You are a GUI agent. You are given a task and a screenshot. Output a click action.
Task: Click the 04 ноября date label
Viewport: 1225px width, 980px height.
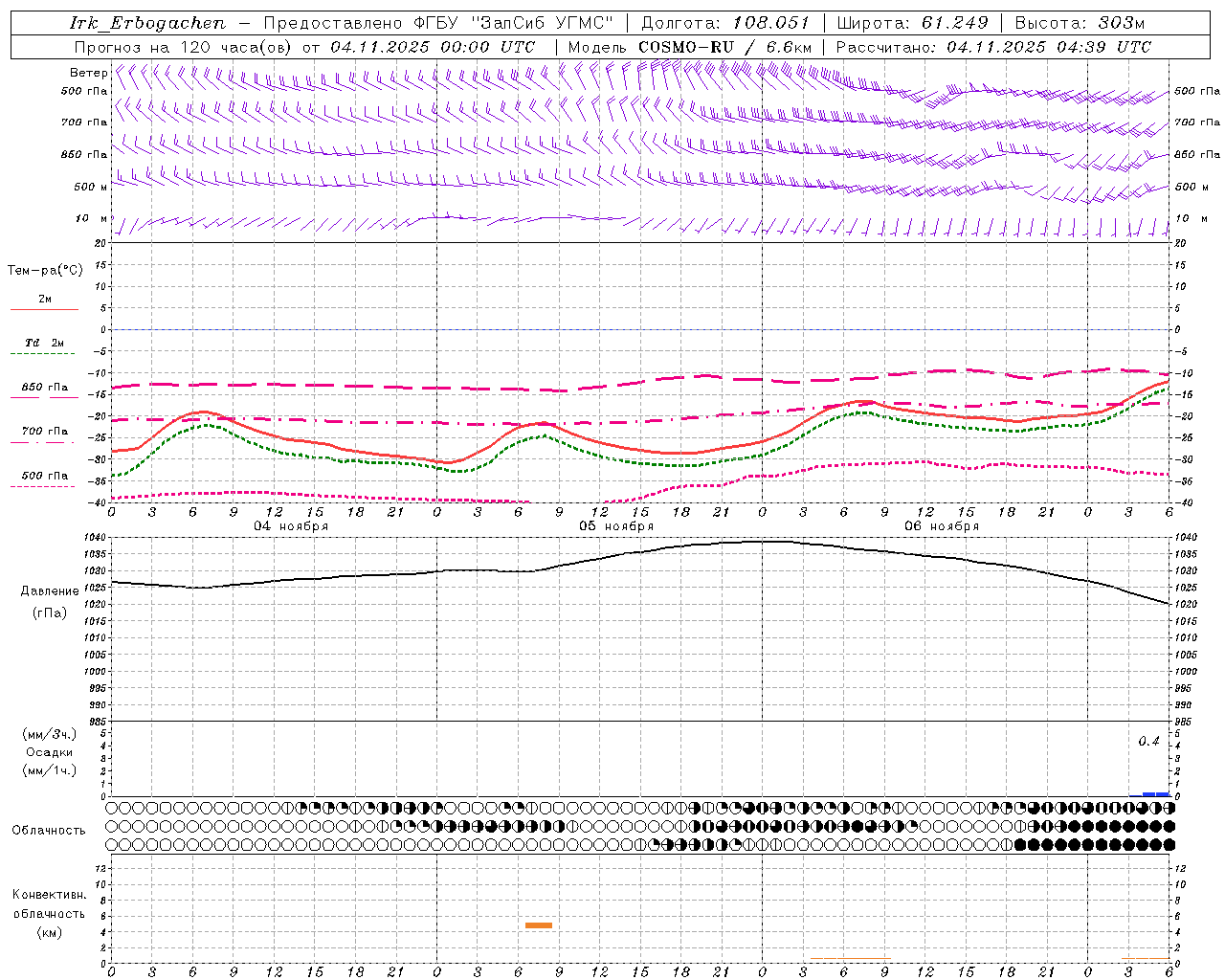tap(291, 526)
